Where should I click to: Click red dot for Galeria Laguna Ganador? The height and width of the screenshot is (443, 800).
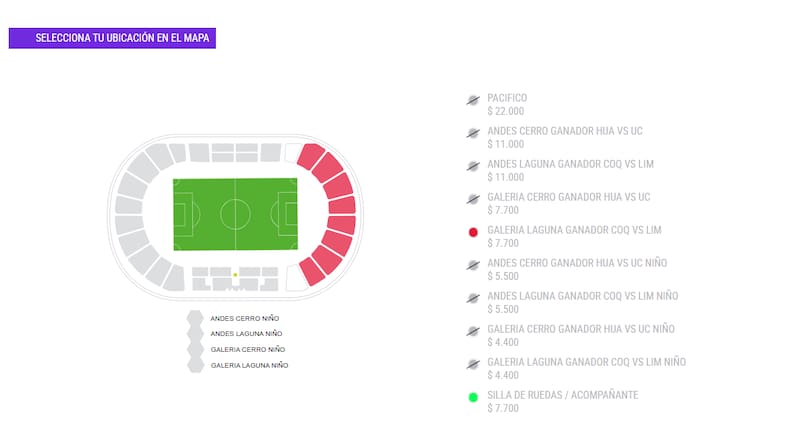[x=473, y=232]
